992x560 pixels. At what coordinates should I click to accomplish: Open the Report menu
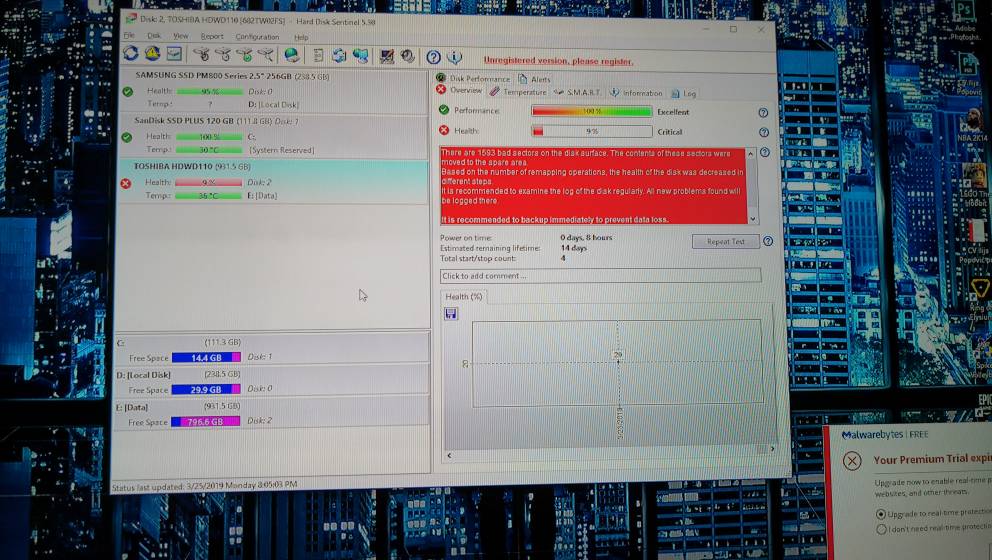point(212,37)
